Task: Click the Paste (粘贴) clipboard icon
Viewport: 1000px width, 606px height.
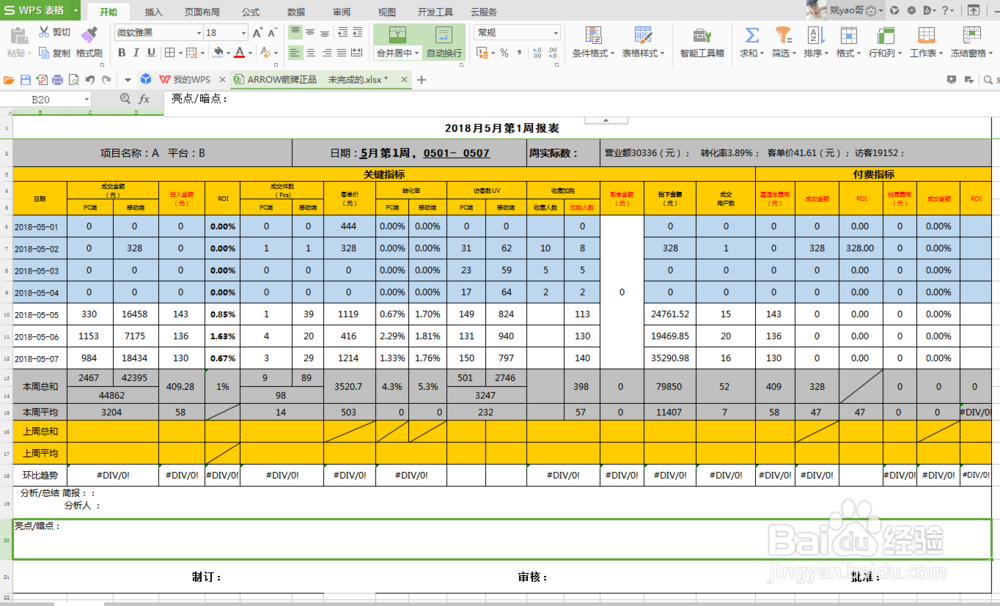Action: (18, 36)
